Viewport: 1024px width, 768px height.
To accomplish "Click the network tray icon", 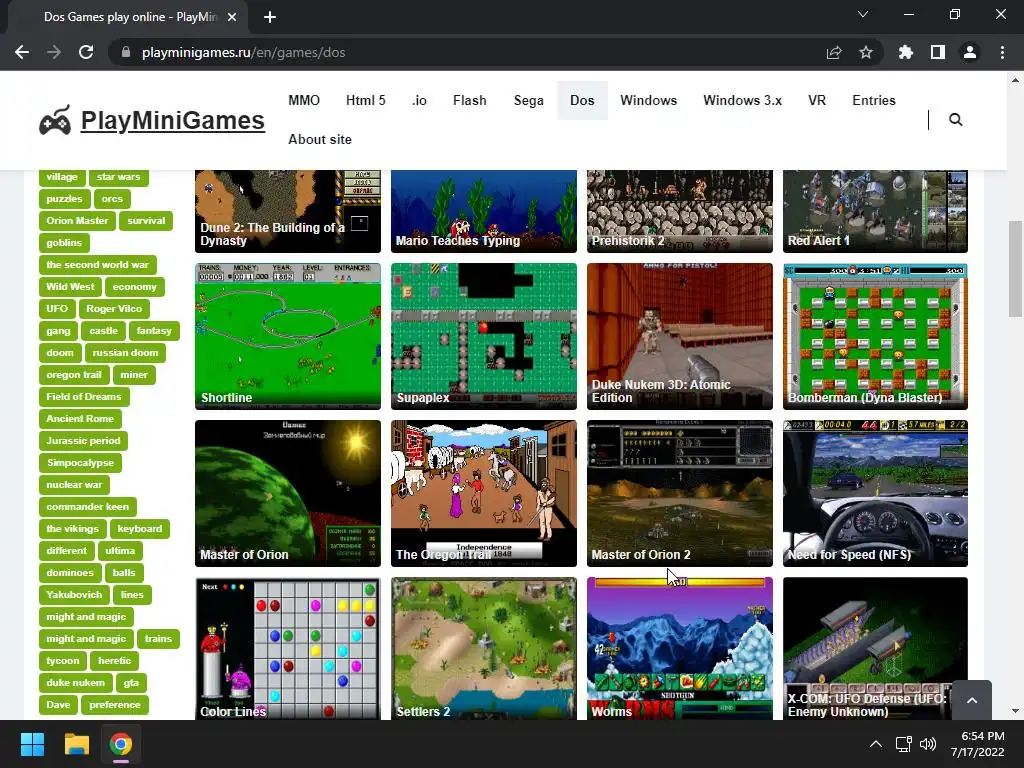I will tap(903, 744).
